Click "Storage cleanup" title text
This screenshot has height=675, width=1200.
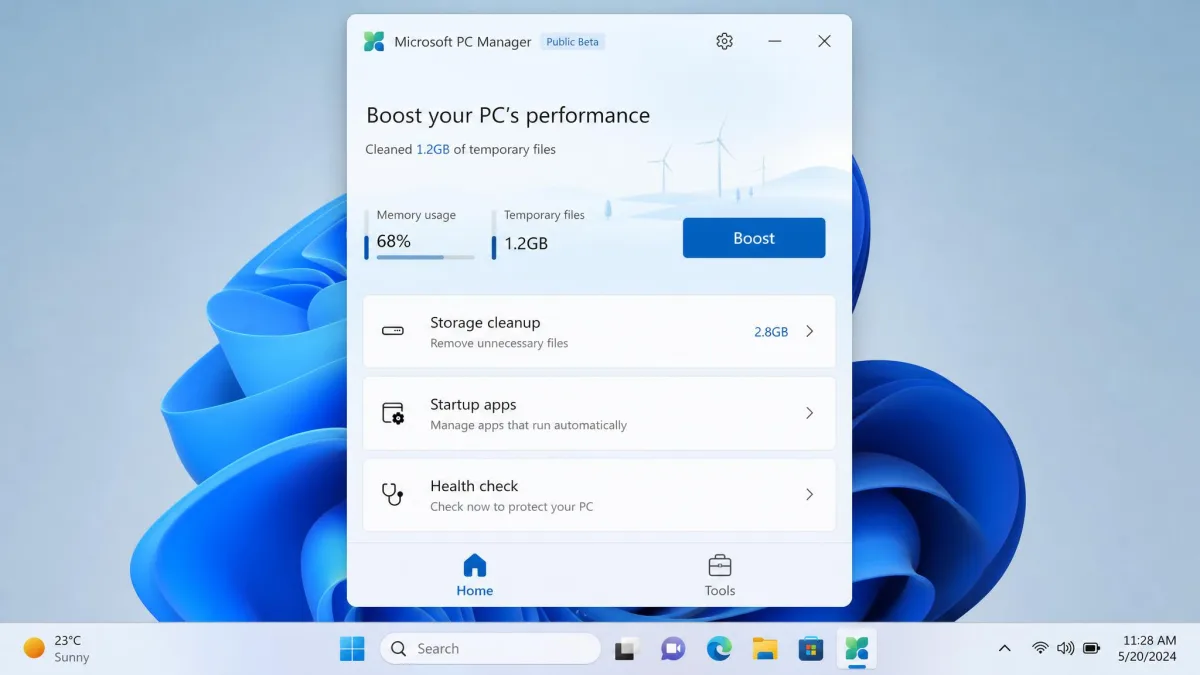click(485, 322)
